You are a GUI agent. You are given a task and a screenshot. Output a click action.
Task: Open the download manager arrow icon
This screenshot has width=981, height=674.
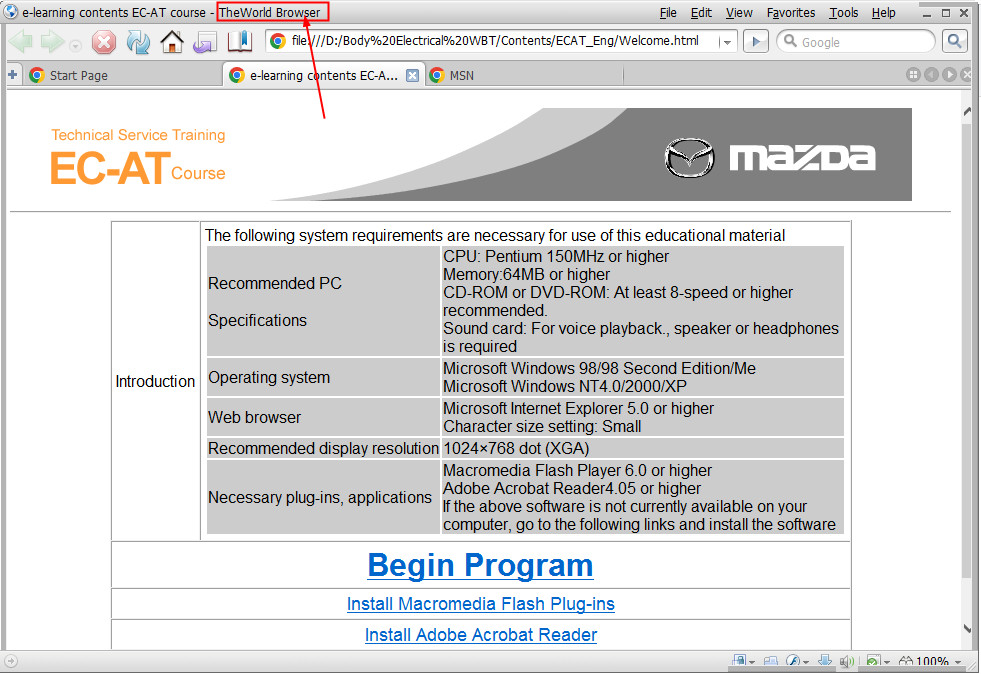[825, 661]
